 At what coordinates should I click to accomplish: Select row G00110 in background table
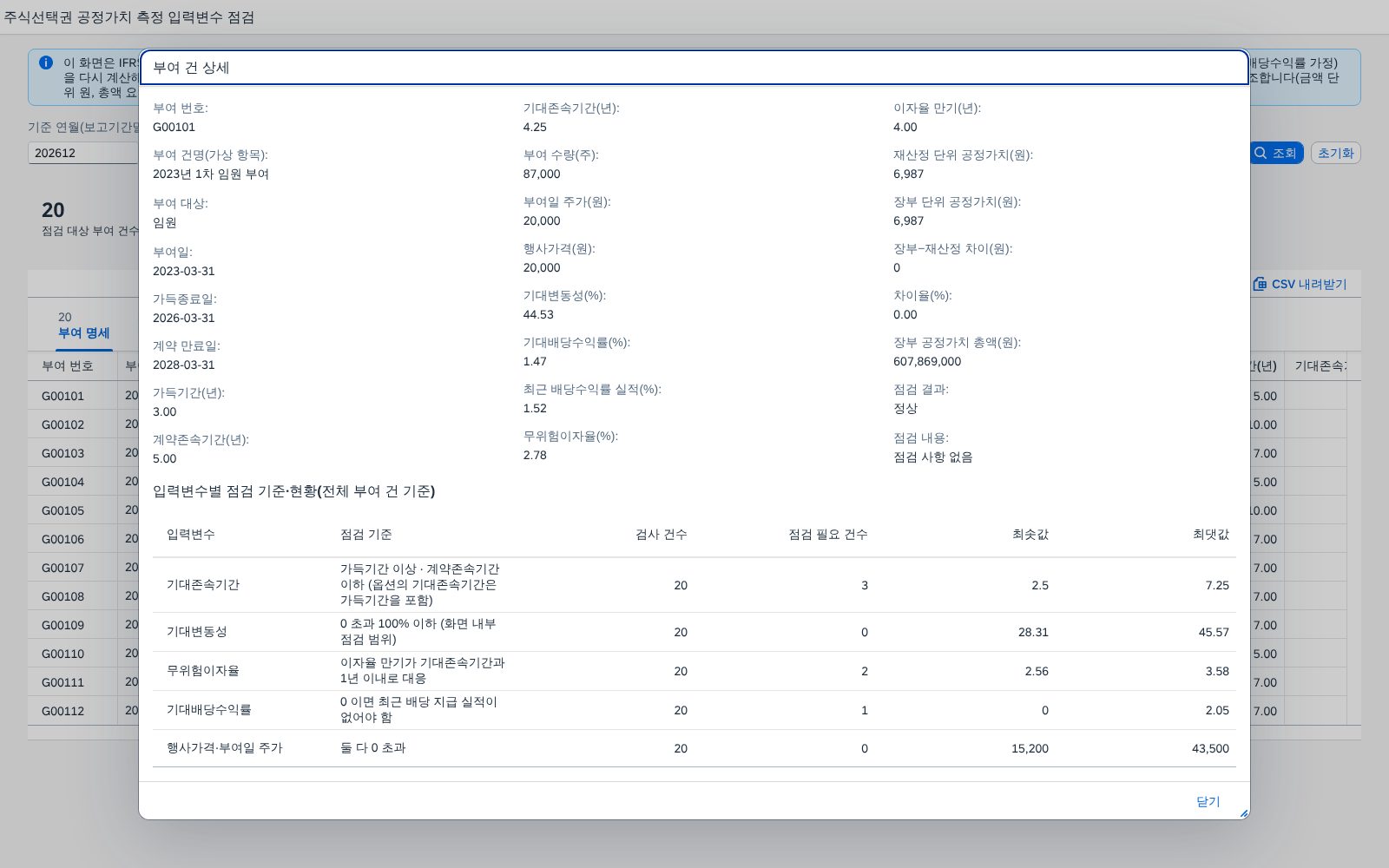tap(63, 654)
